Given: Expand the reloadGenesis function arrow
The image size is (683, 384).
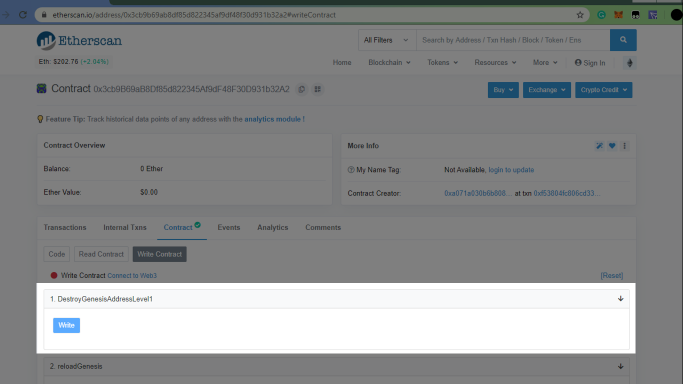Looking at the screenshot, I should point(620,366).
